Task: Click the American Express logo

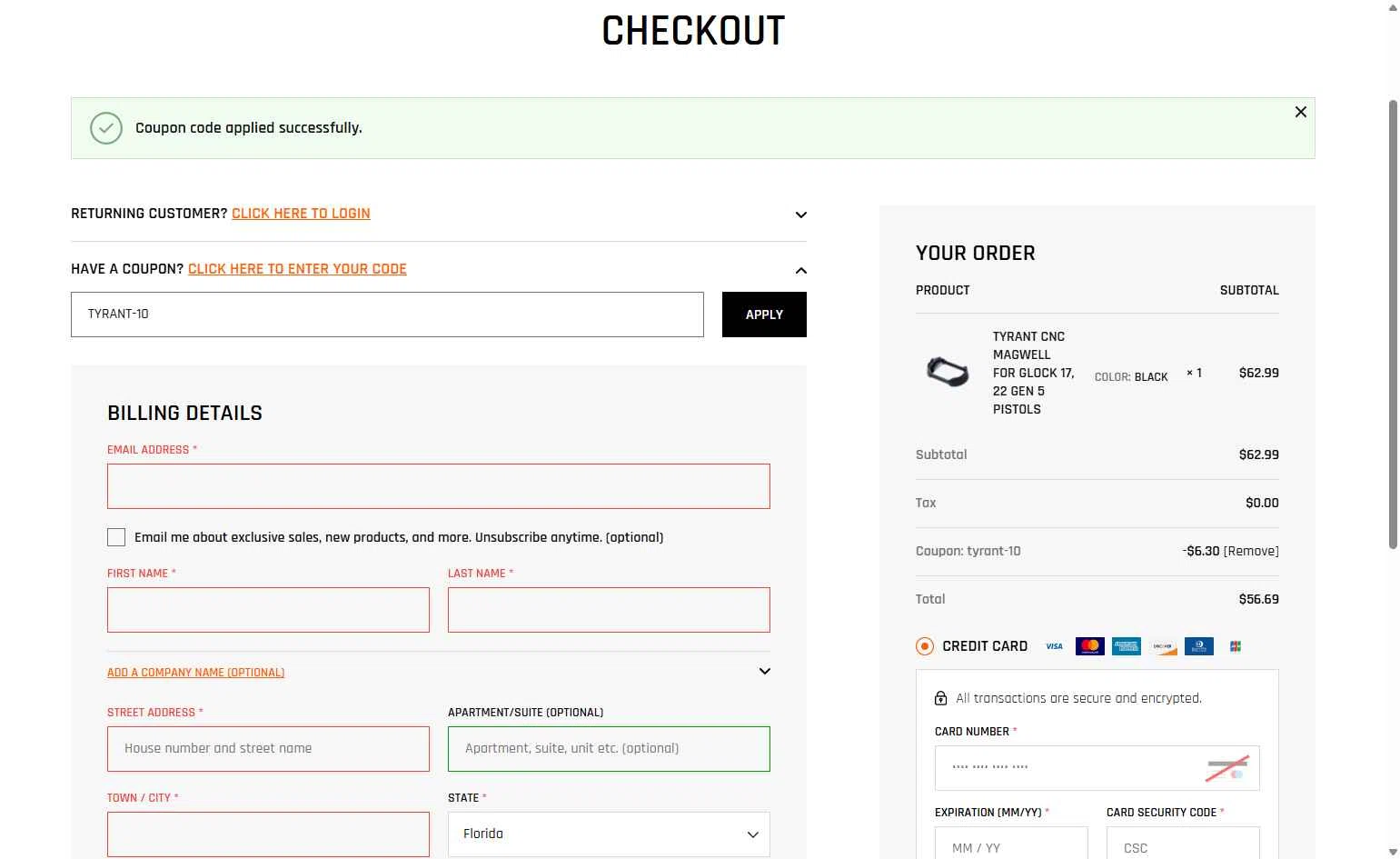Action: tap(1127, 646)
